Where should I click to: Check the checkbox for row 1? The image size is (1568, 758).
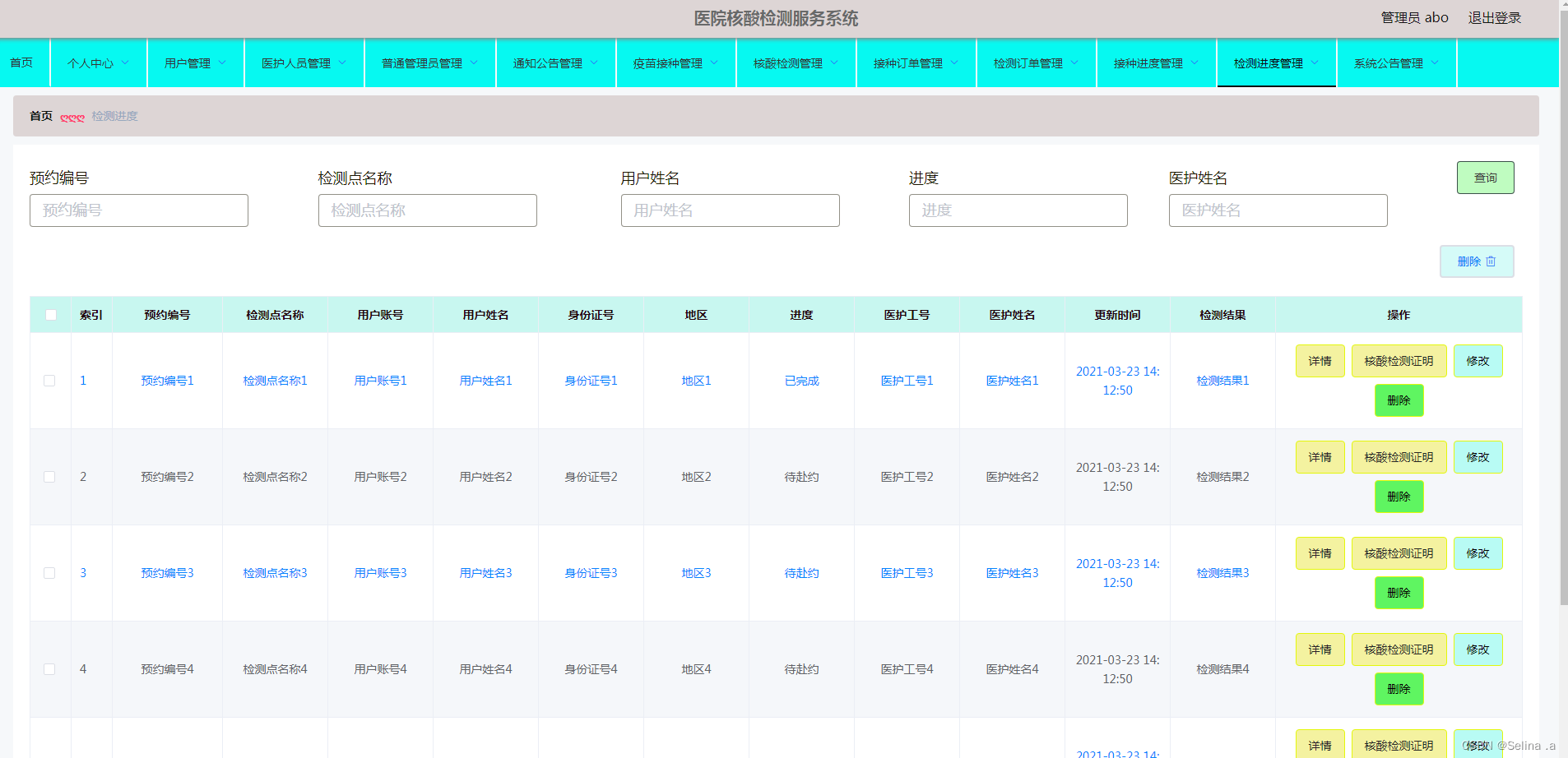click(x=49, y=381)
